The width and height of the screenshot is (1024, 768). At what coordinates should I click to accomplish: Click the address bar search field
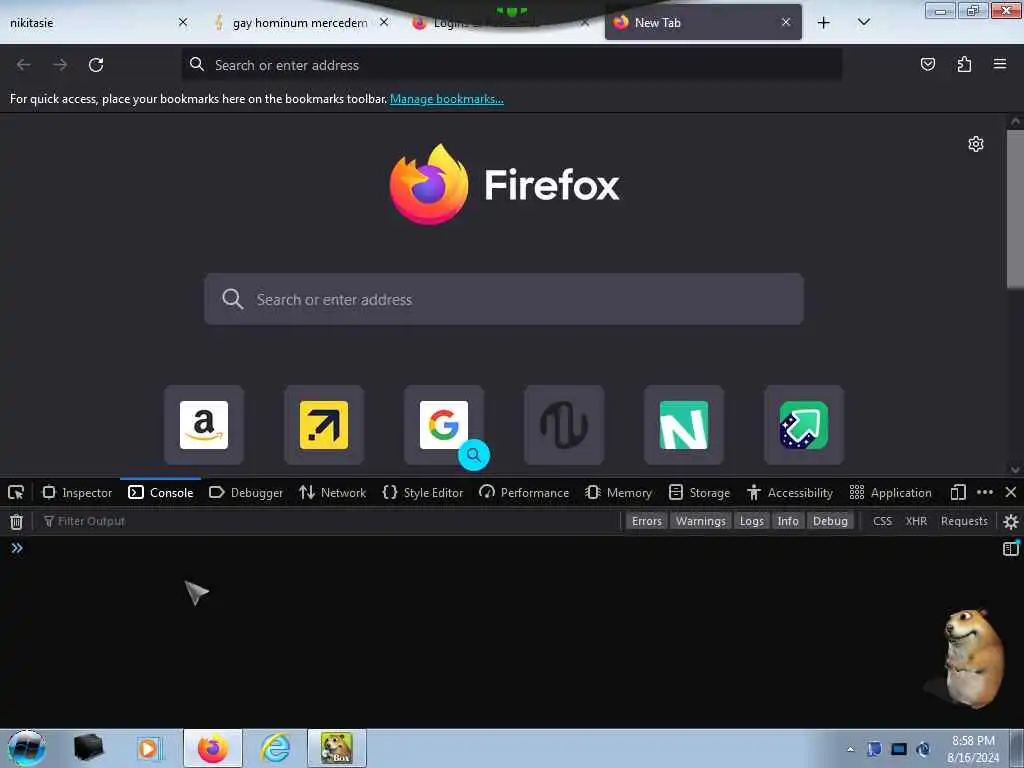(x=511, y=65)
